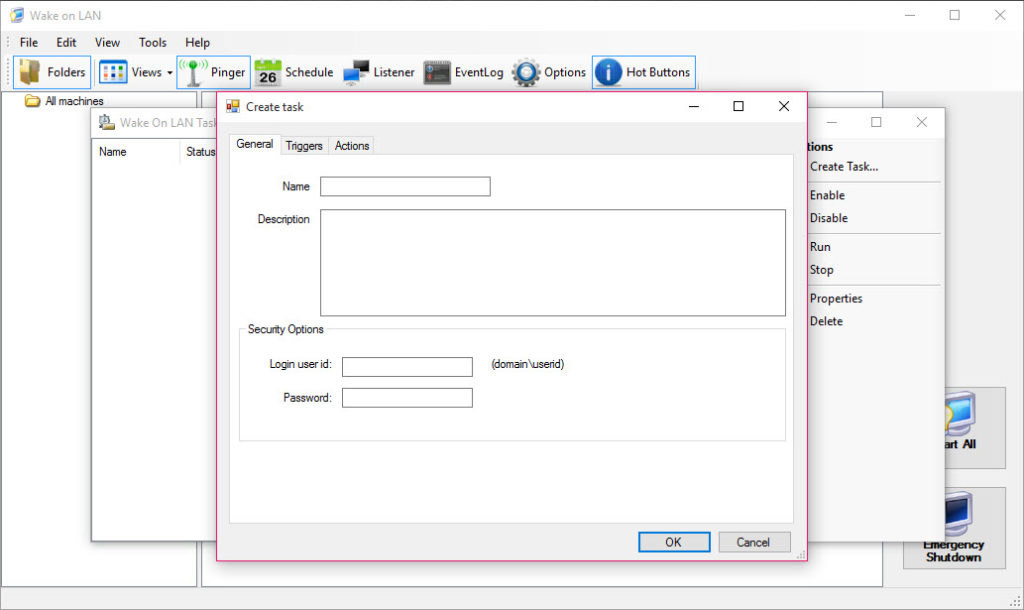Click the Wake on LAN app title icon
Screen dimensions: 1024x610
click(17, 15)
